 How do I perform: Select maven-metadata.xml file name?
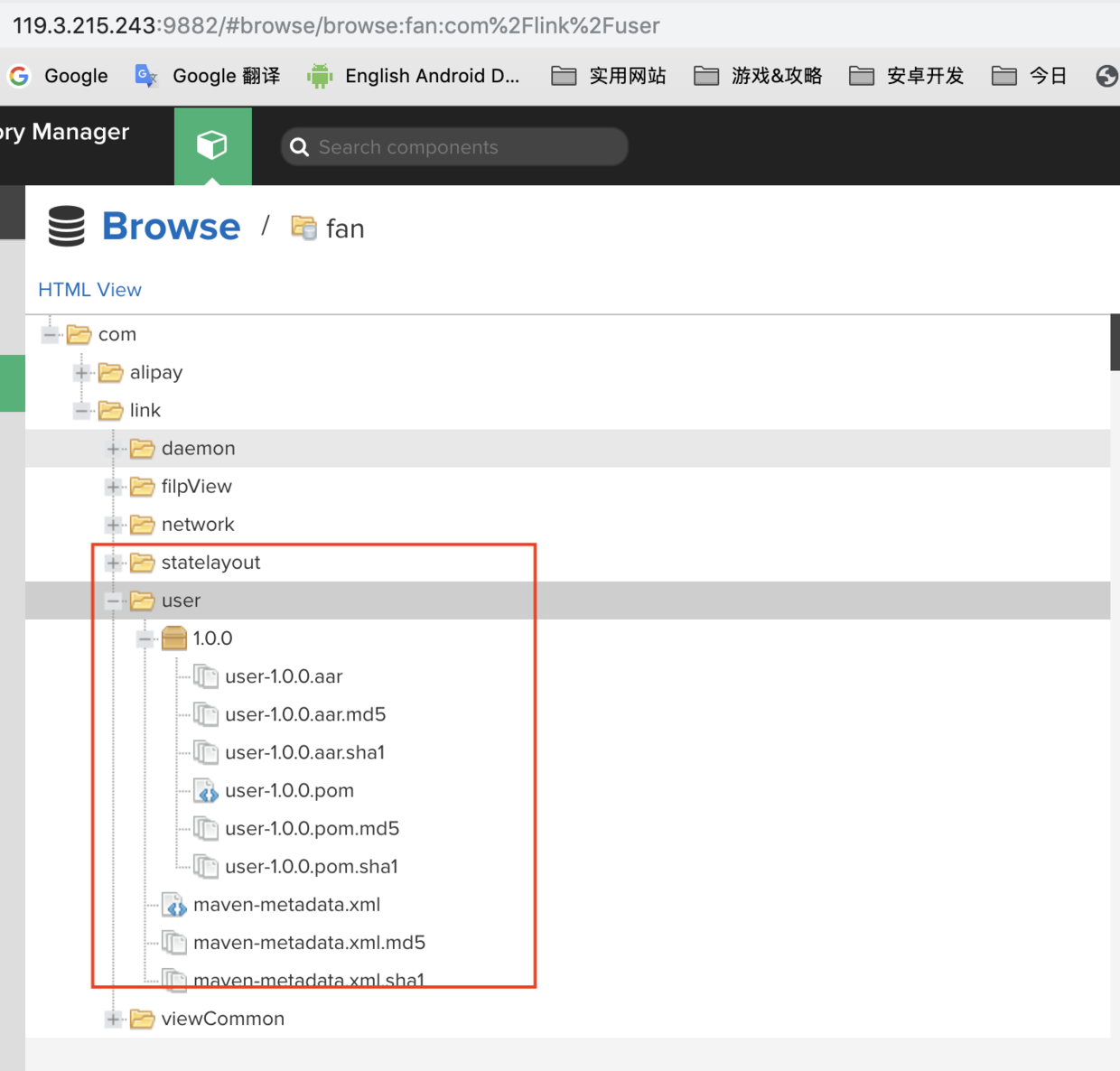pyautogui.click(x=287, y=904)
